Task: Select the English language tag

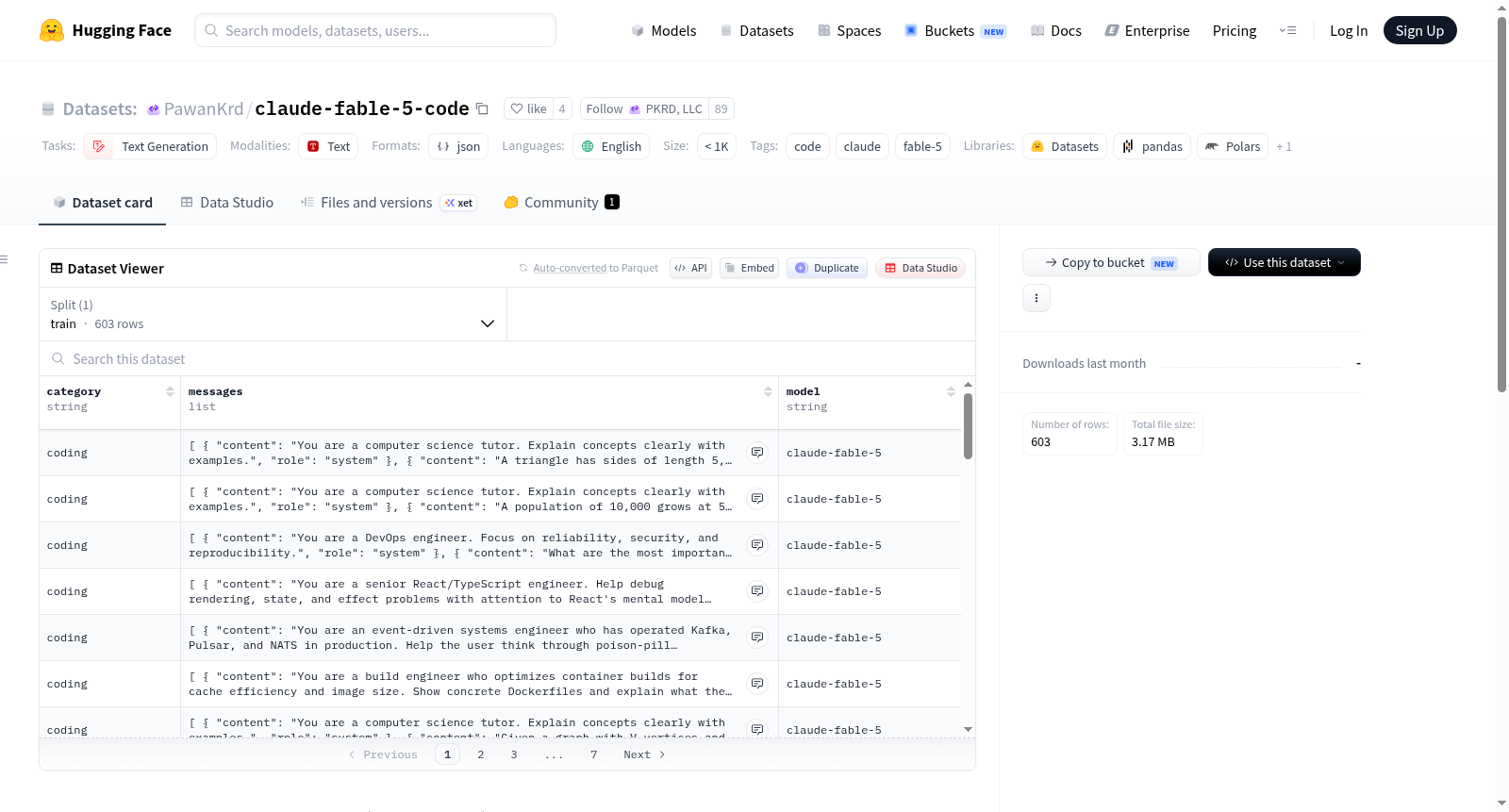Action: coord(611,146)
